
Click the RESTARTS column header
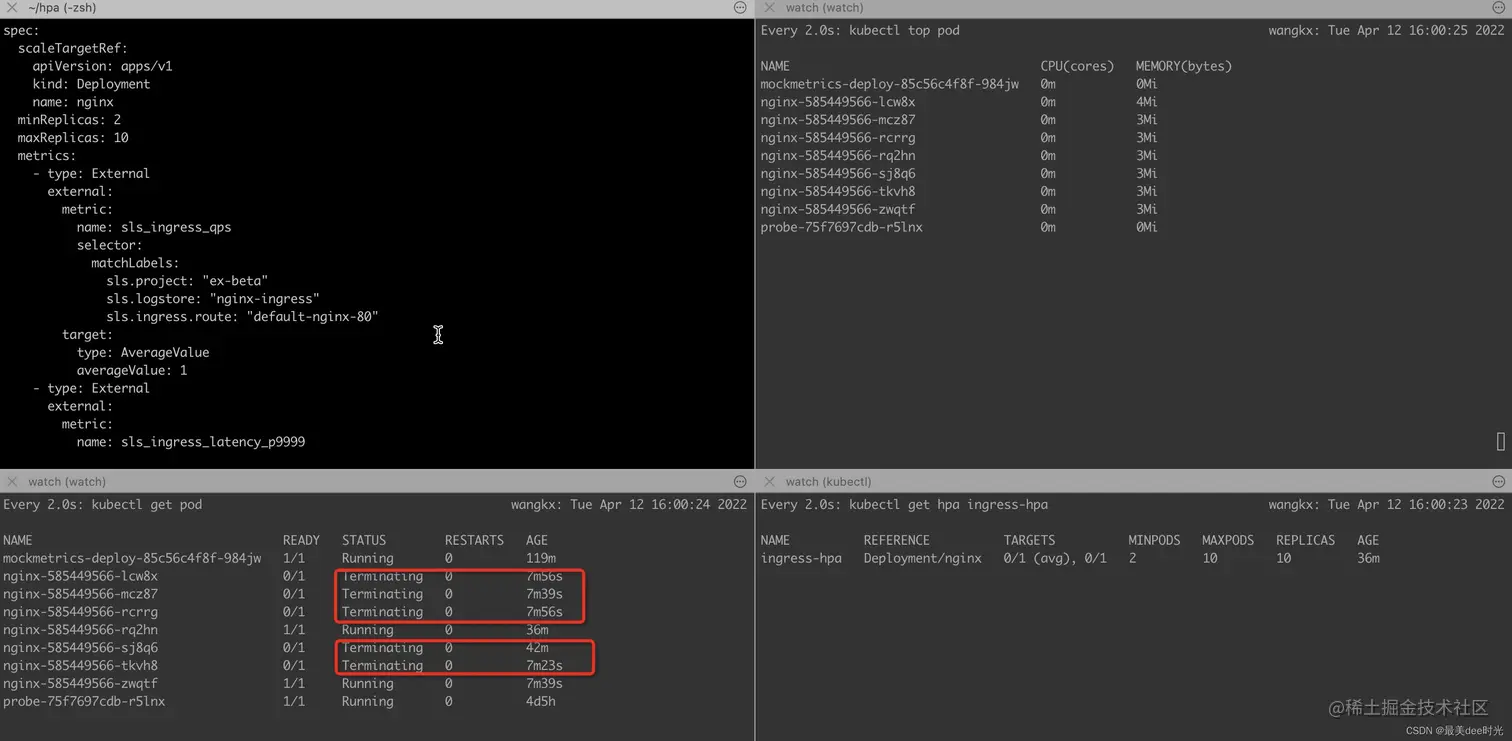tap(474, 540)
